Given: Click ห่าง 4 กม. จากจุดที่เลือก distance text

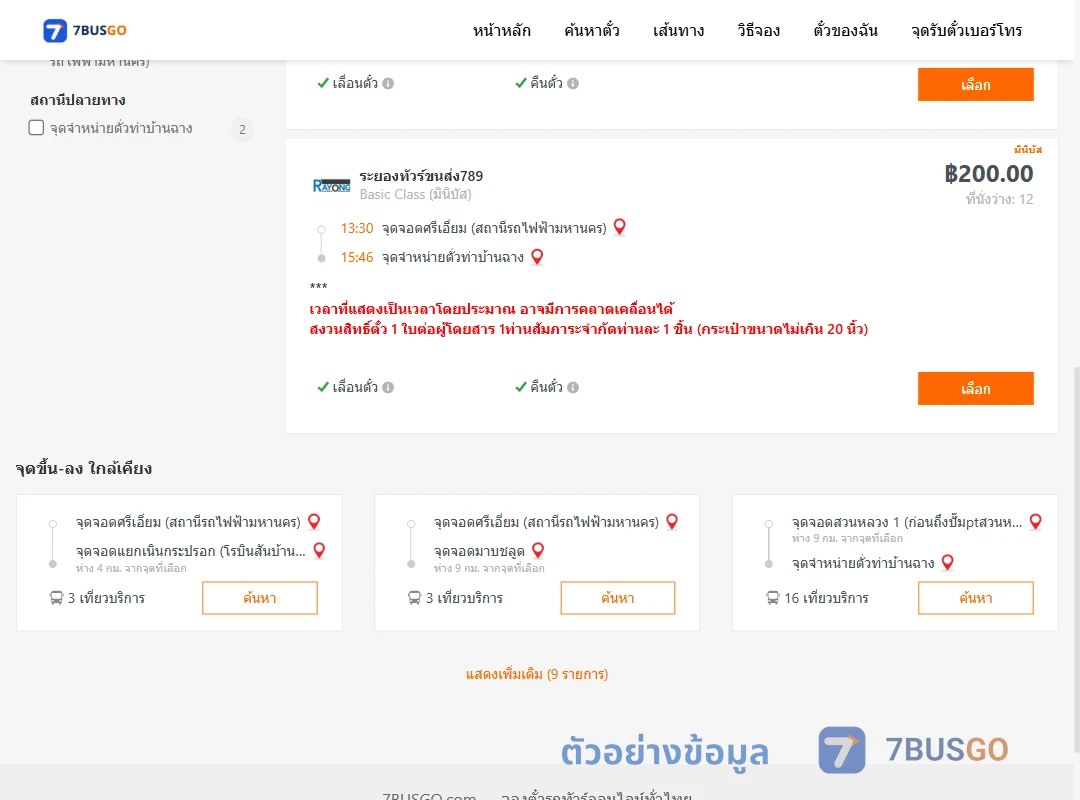Looking at the screenshot, I should pyautogui.click(x=132, y=568).
